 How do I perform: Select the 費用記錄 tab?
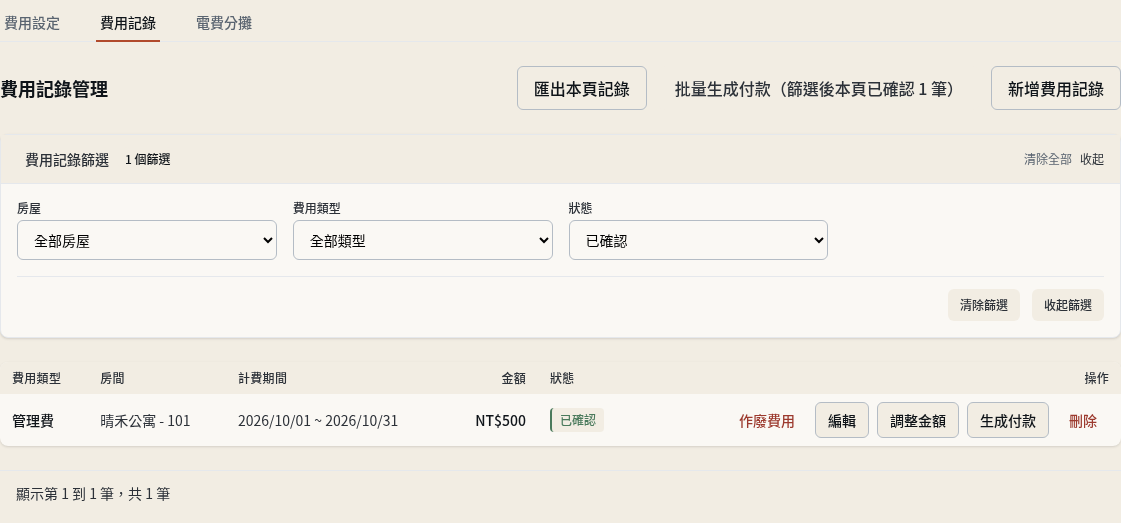[128, 24]
